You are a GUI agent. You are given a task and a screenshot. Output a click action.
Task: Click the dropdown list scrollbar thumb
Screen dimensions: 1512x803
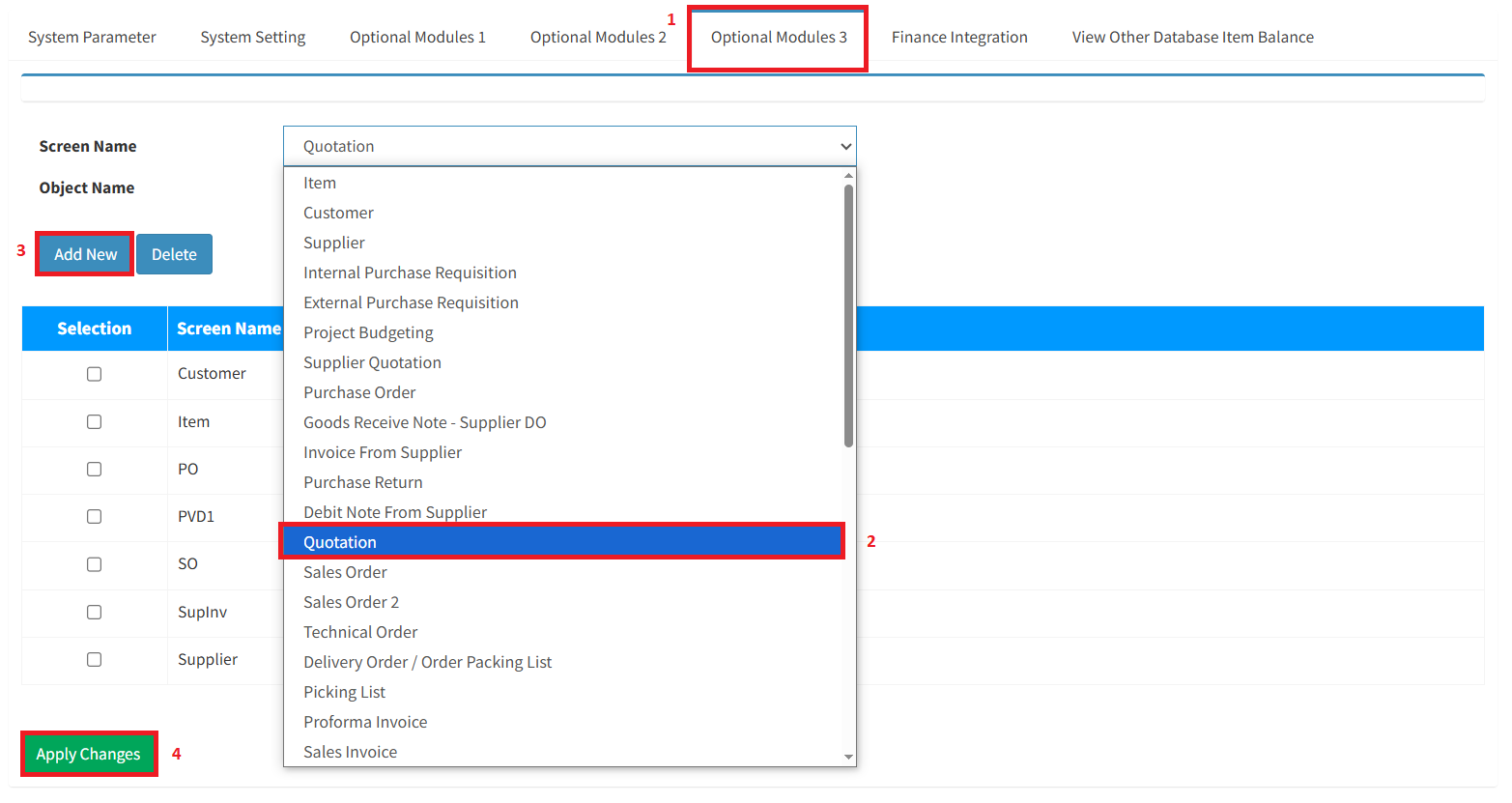[848, 314]
